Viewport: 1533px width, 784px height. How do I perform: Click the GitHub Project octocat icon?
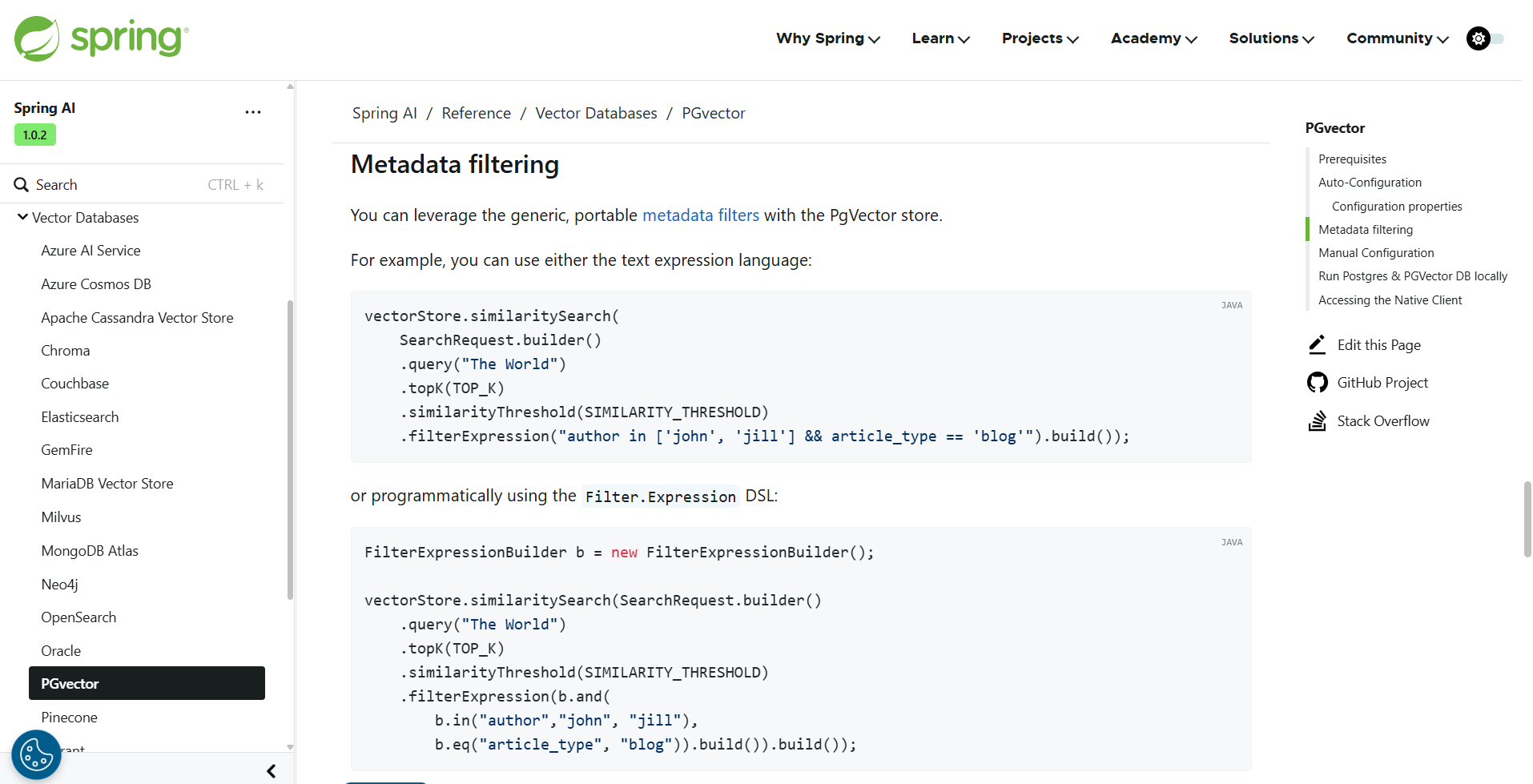coord(1317,383)
